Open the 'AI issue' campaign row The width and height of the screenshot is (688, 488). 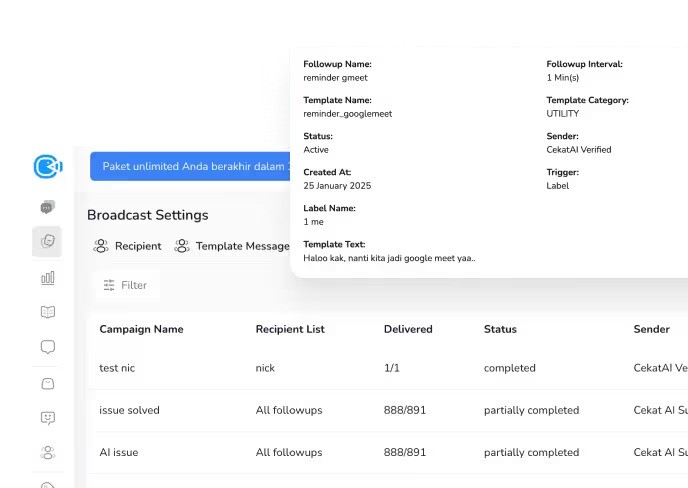119,452
